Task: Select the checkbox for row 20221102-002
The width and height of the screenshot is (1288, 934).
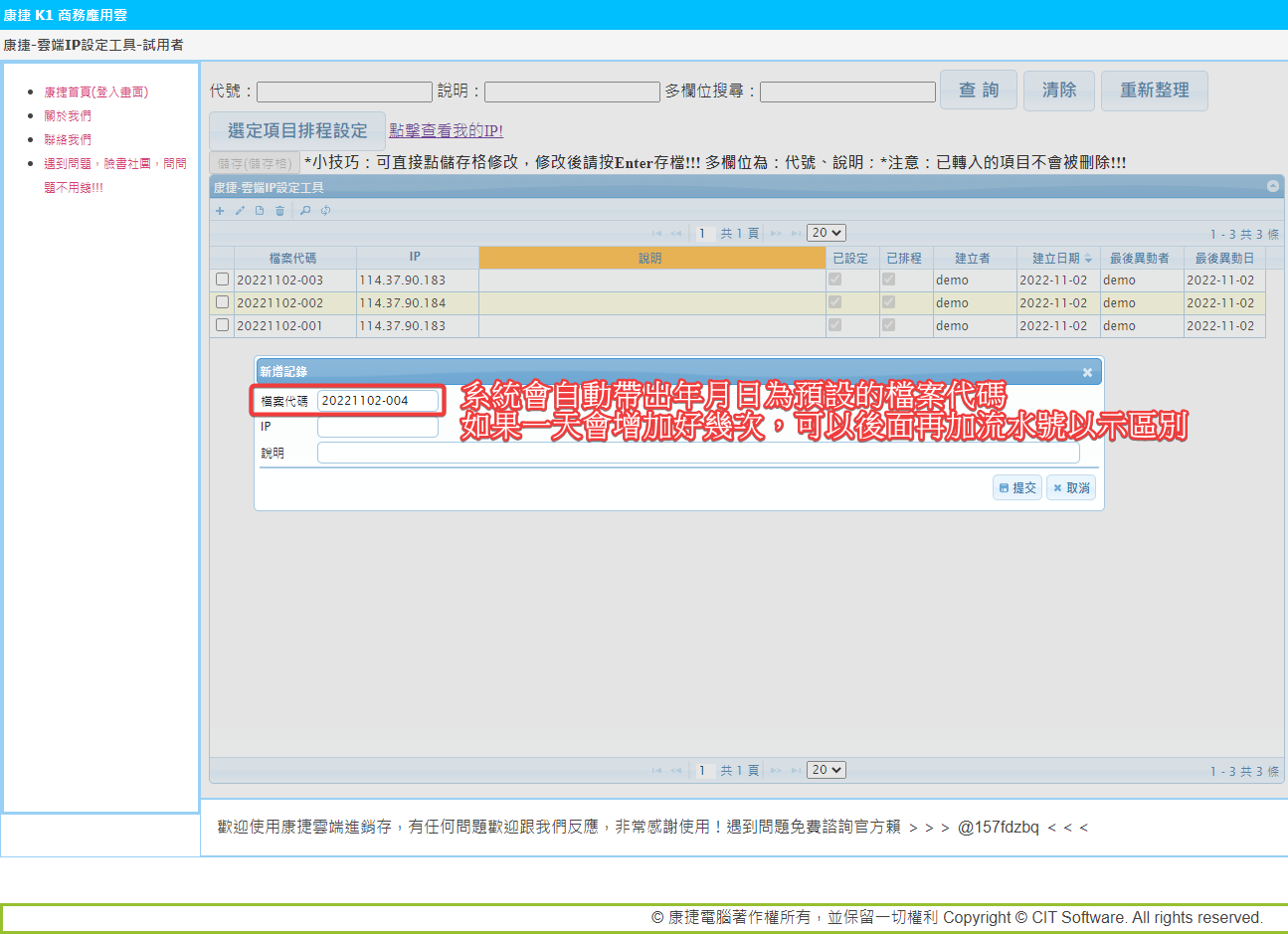Action: point(222,302)
